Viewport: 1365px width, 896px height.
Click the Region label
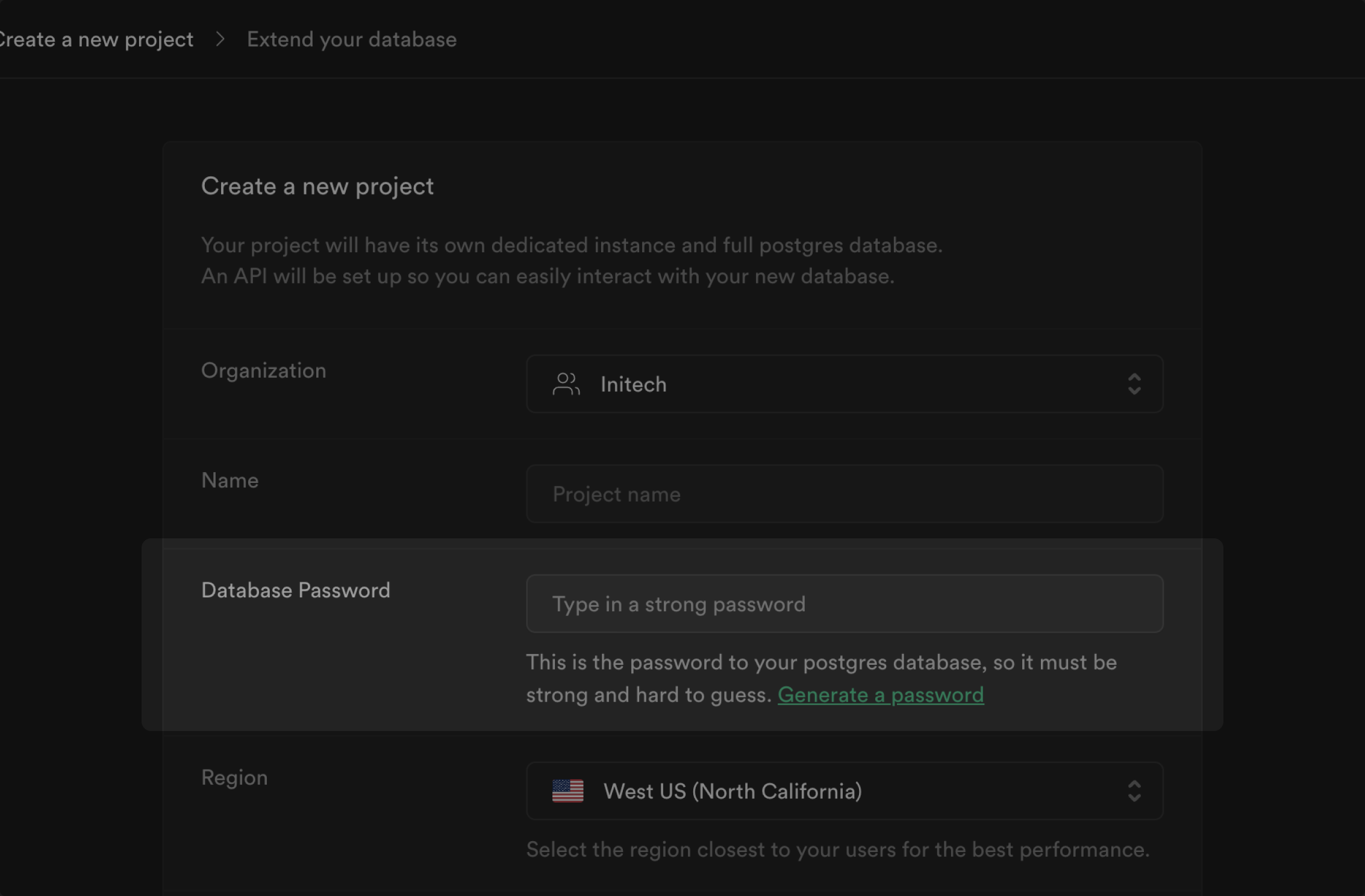pos(234,777)
